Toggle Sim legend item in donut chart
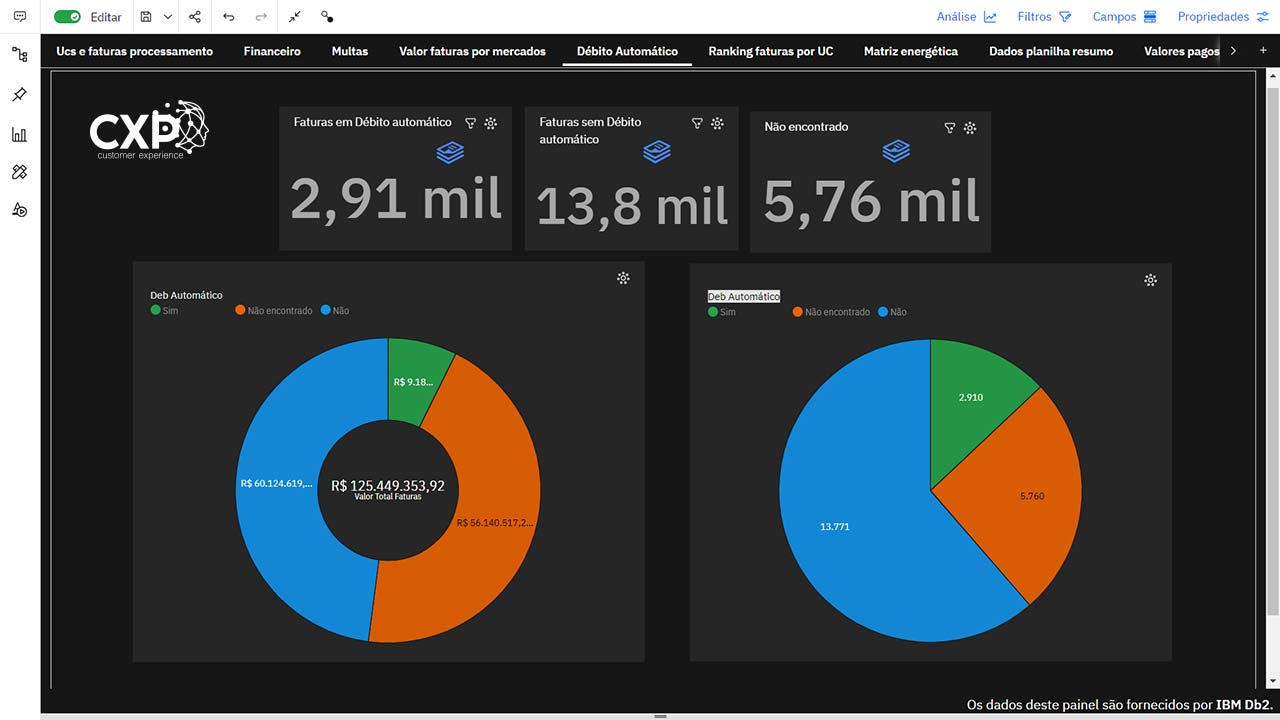 click(x=164, y=311)
